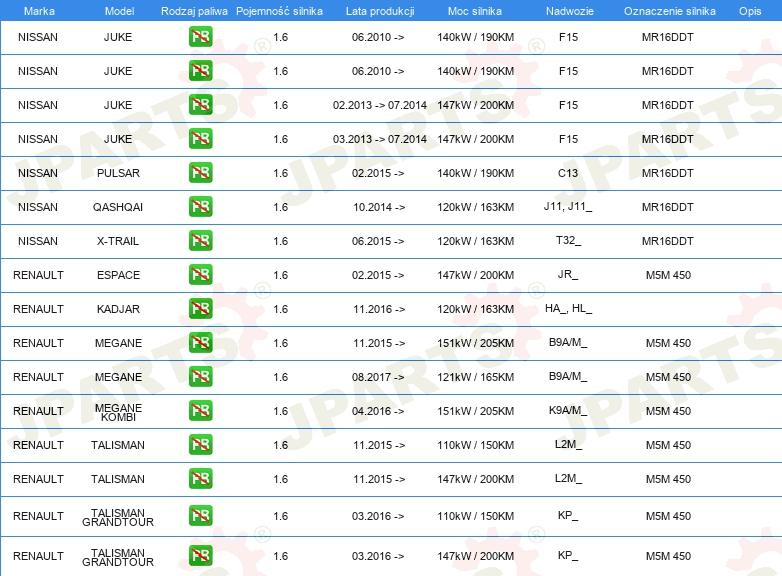Click fuel icon in last Talisman Grandtour row
782x576 pixels.
point(200,556)
